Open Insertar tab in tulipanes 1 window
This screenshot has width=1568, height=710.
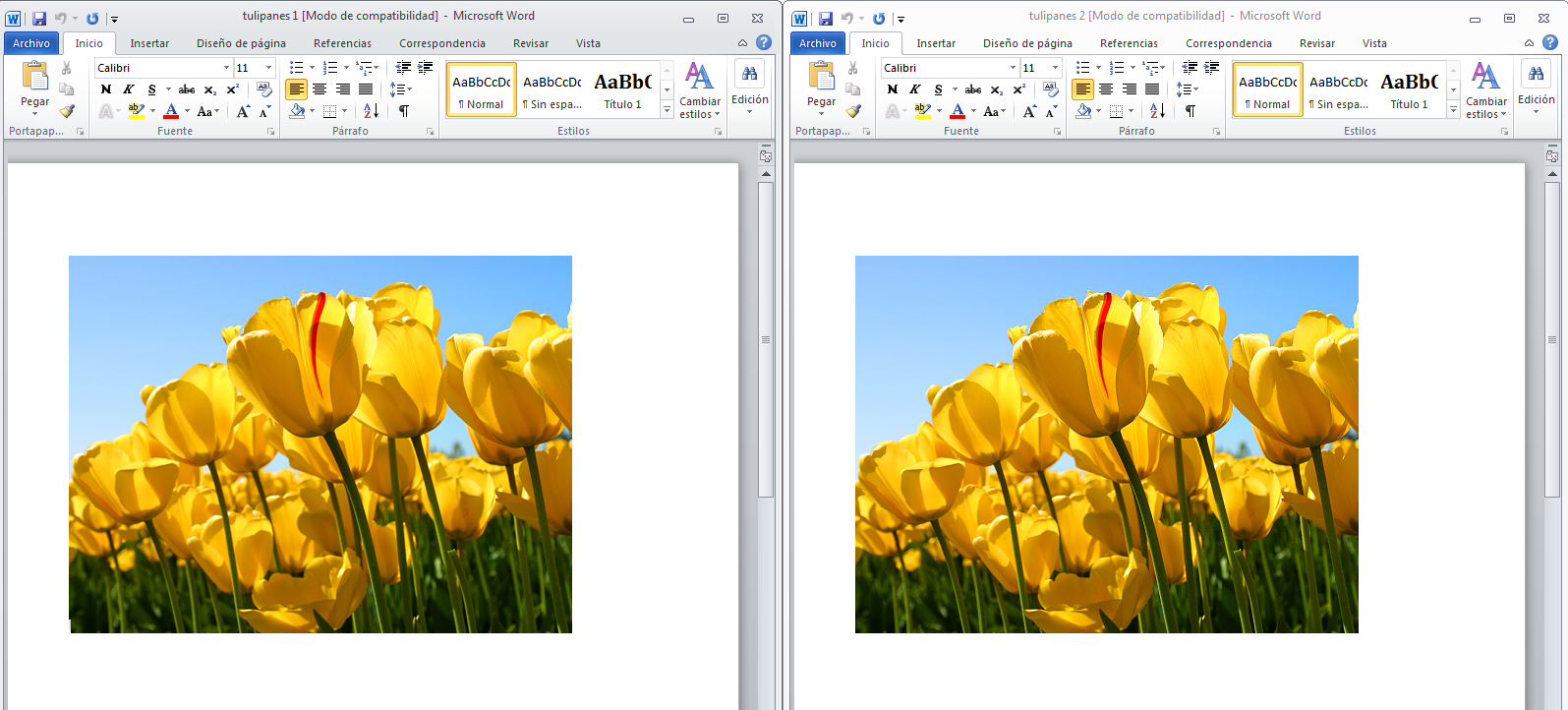pos(149,43)
